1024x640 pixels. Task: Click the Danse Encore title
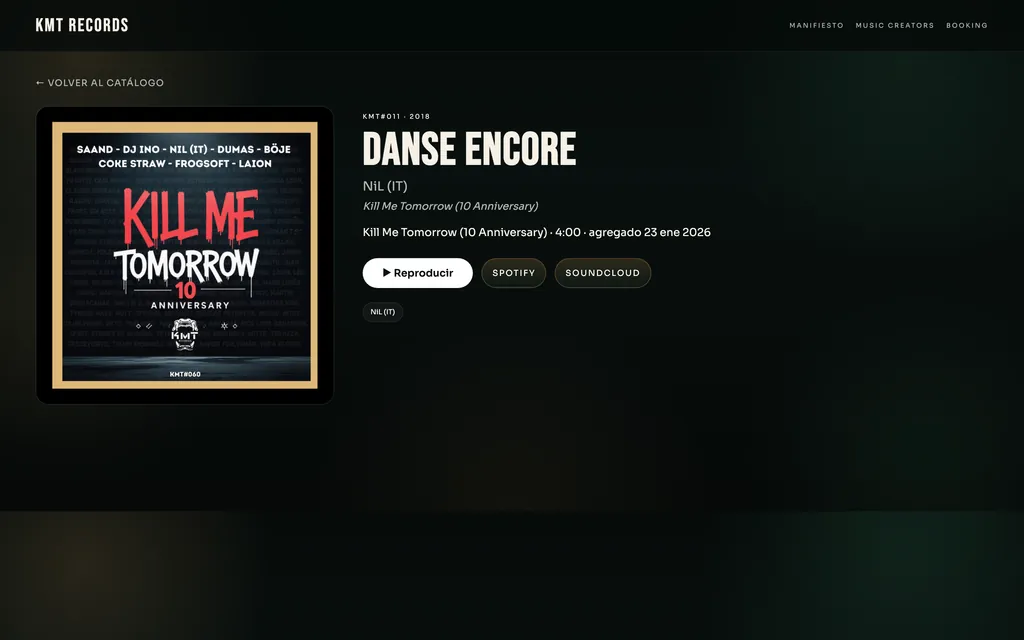coord(470,149)
